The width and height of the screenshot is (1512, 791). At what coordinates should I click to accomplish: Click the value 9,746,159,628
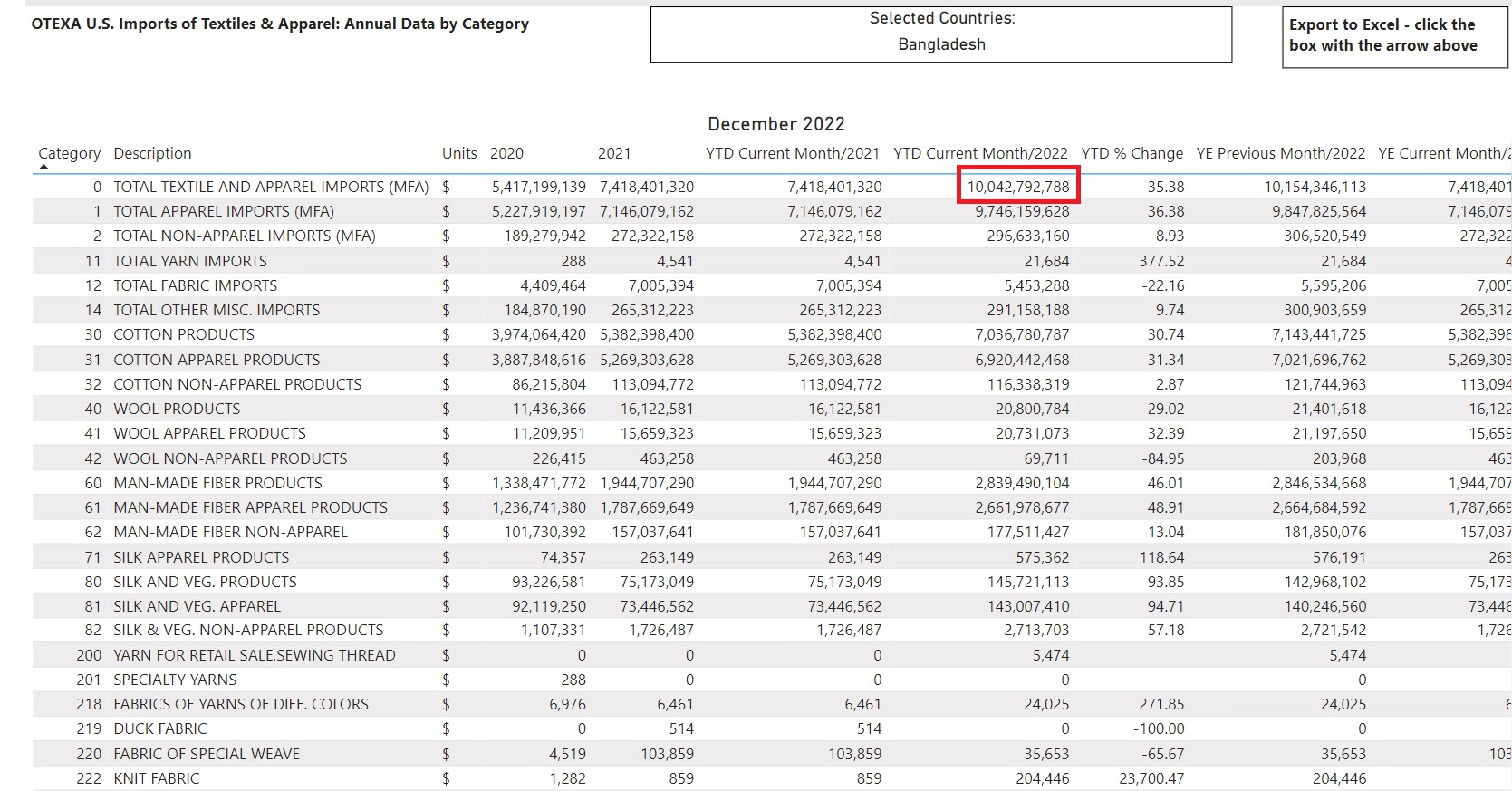pos(1022,211)
